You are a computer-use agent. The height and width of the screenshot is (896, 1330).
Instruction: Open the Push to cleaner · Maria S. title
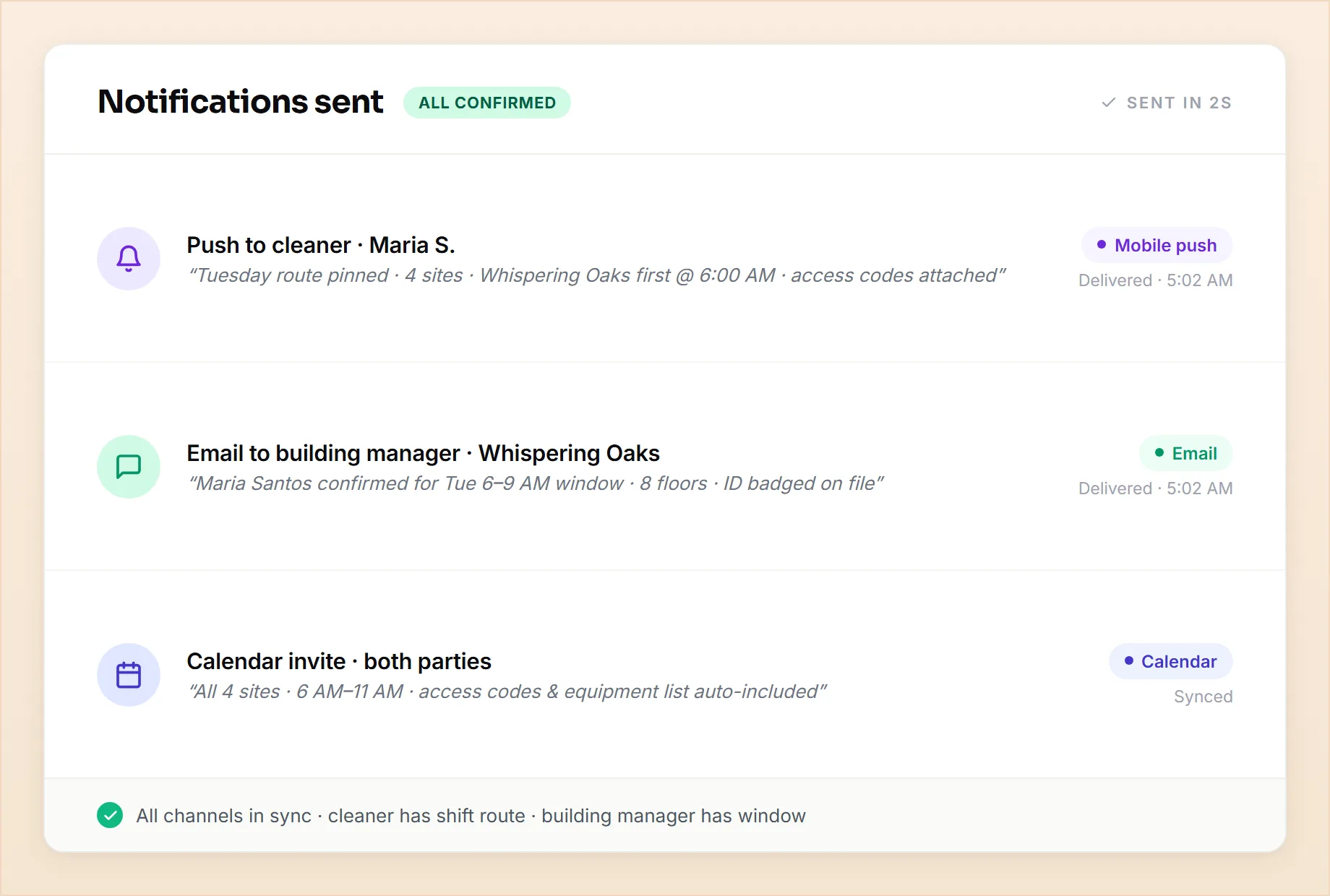pyautogui.click(x=321, y=246)
